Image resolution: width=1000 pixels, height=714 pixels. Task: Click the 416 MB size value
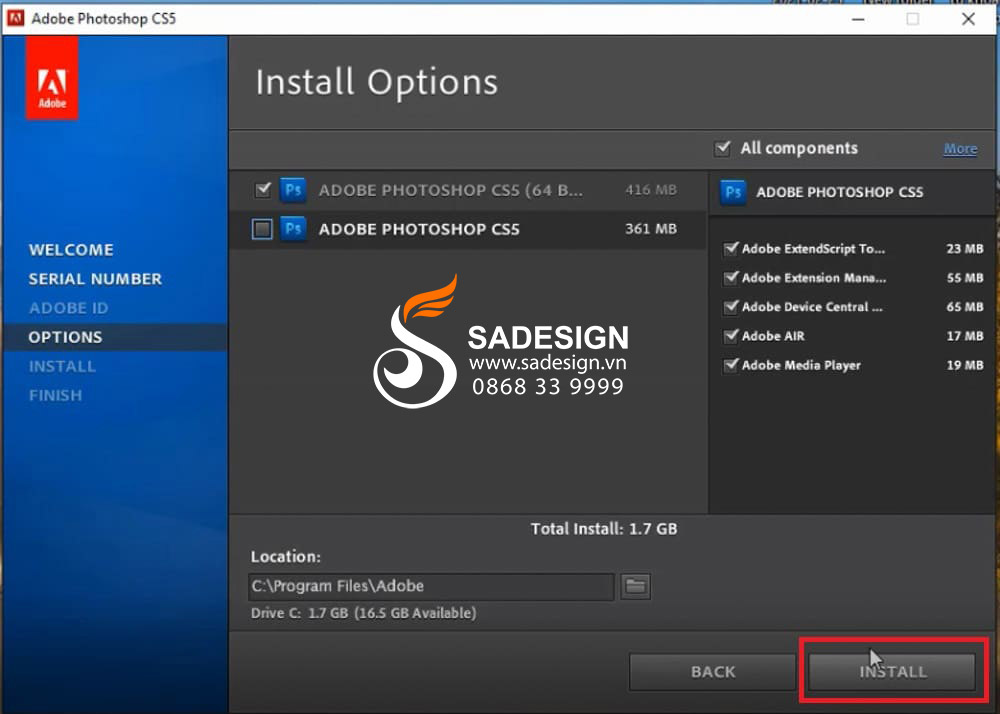651,190
